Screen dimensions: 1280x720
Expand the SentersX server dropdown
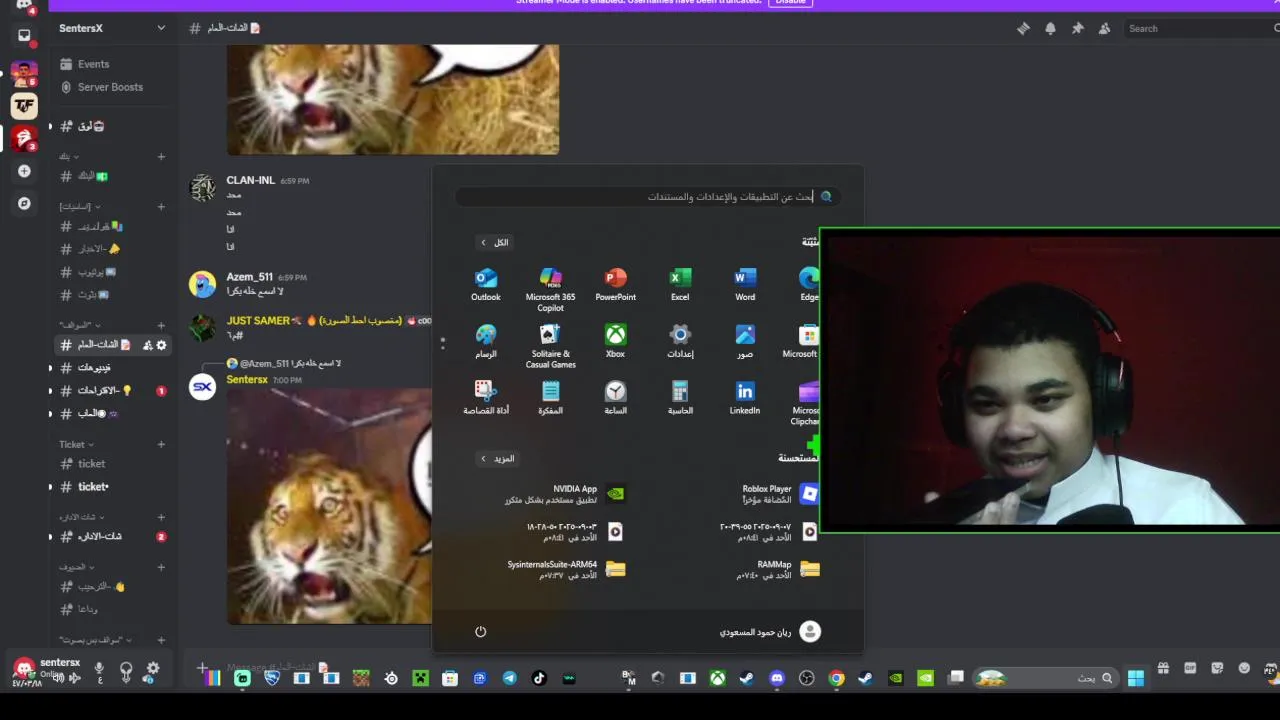(x=161, y=28)
